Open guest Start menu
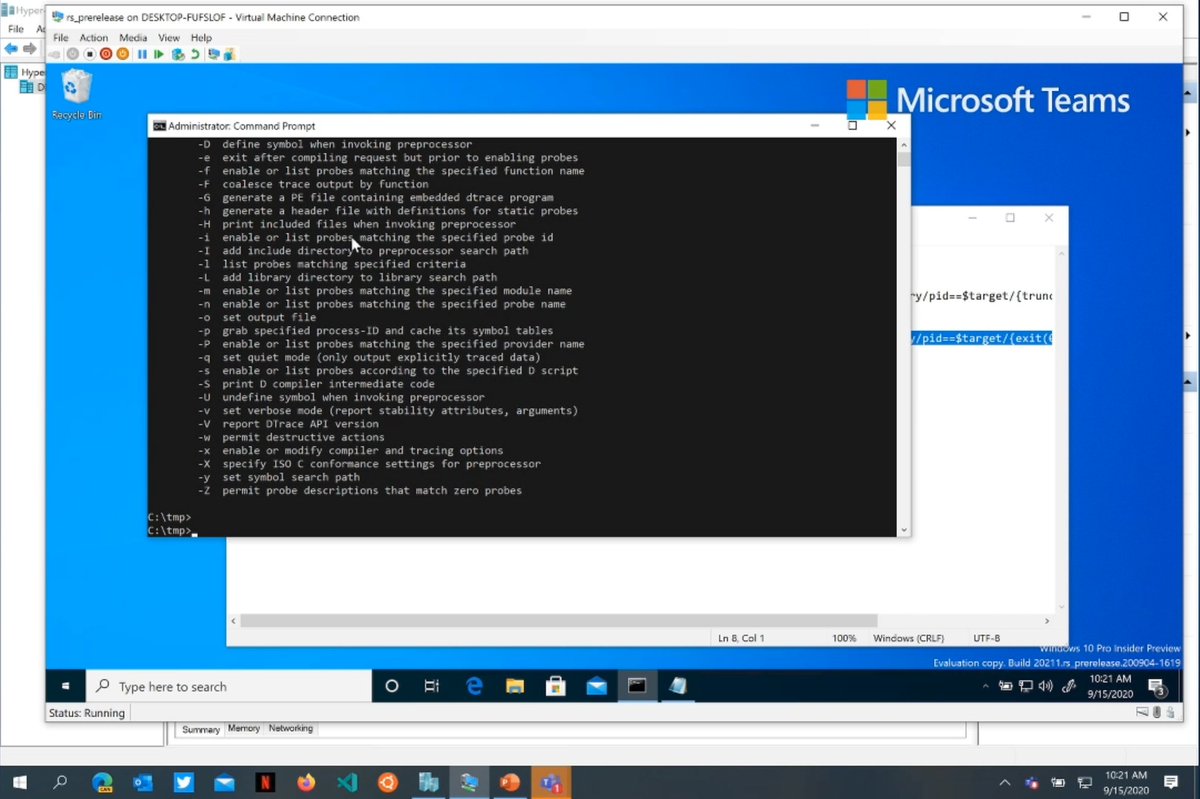1200x799 pixels. 66,686
